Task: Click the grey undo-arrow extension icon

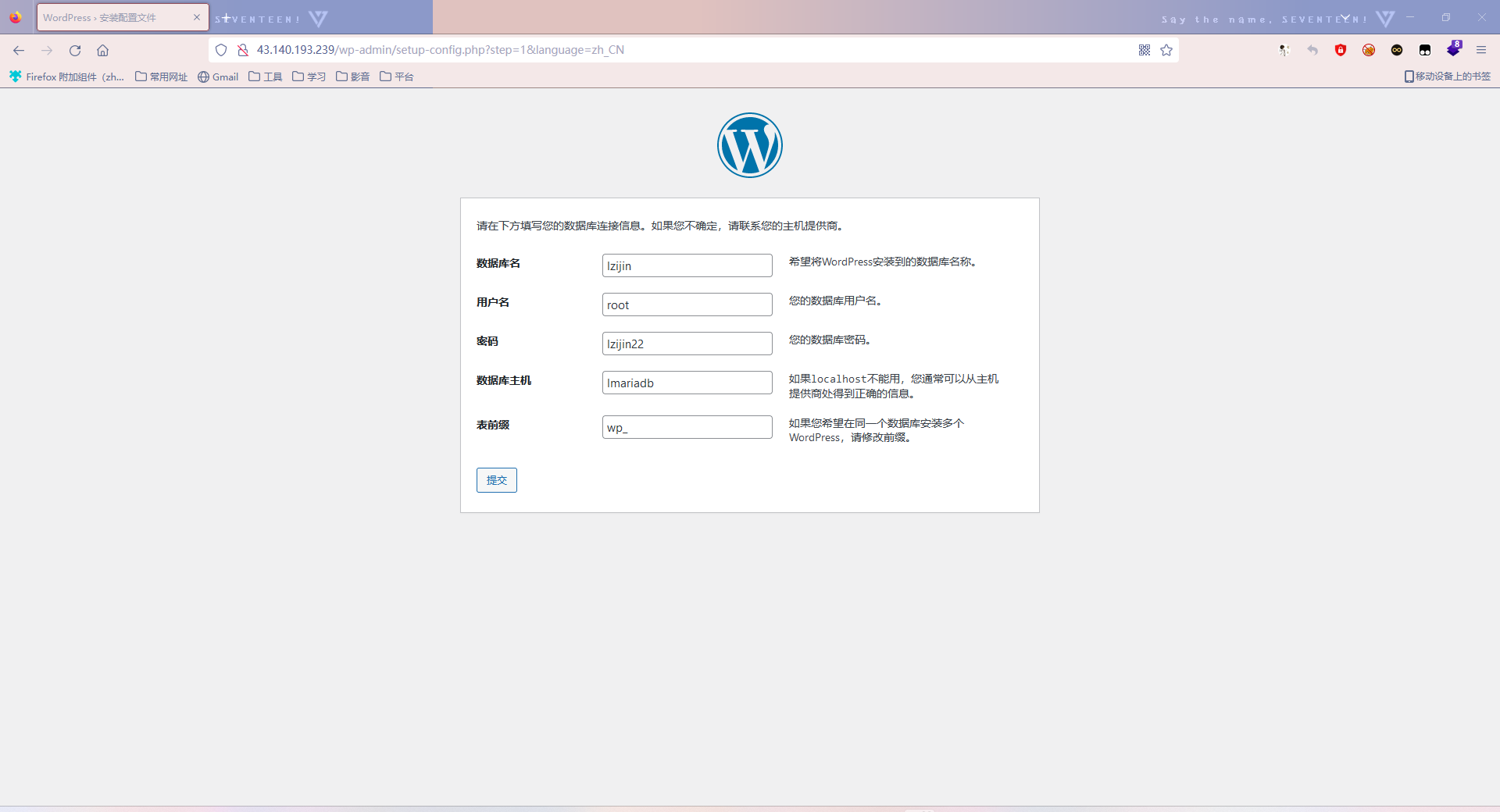Action: [1312, 50]
